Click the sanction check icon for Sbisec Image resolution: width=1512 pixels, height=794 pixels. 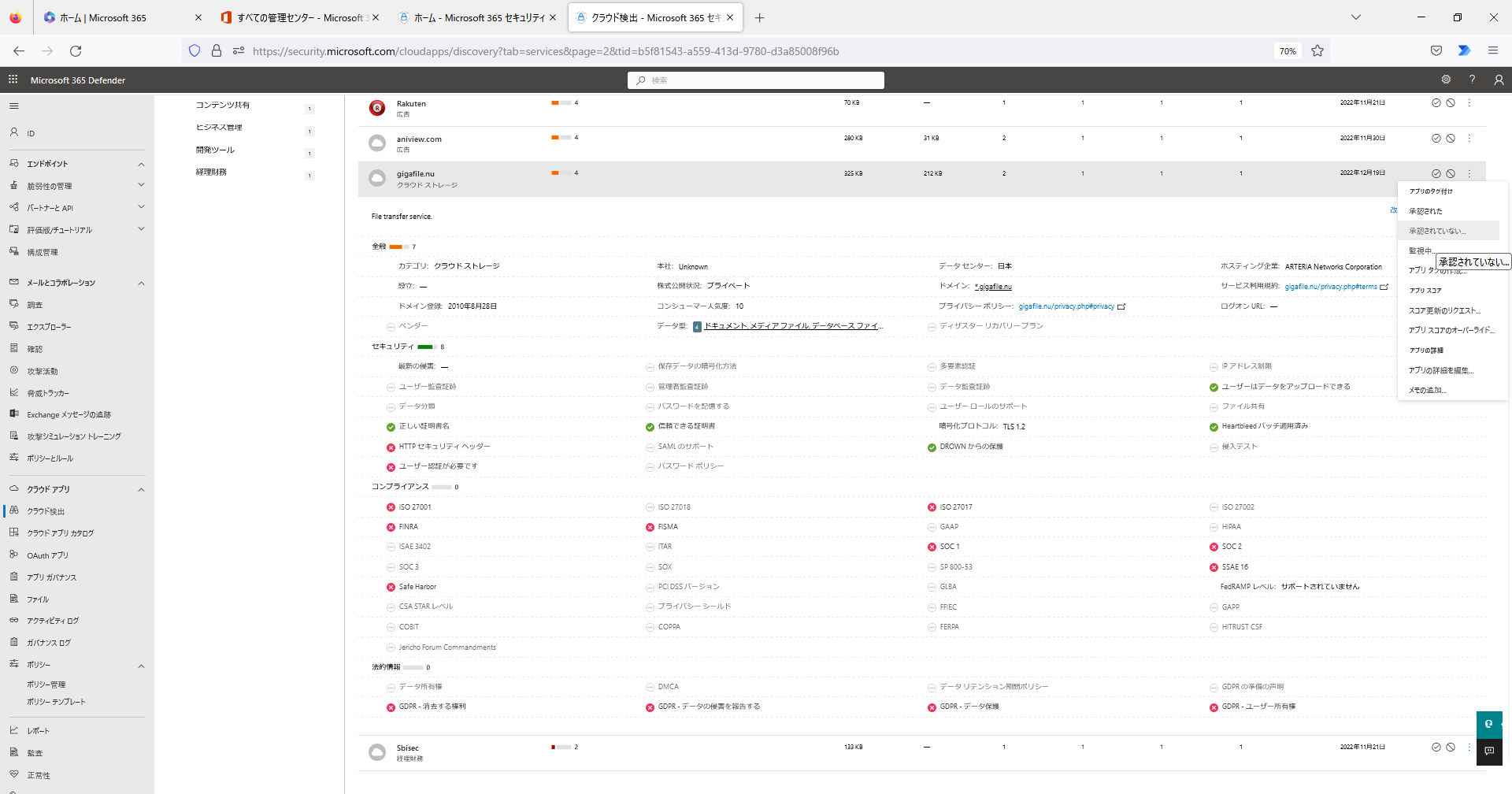[1436, 747]
